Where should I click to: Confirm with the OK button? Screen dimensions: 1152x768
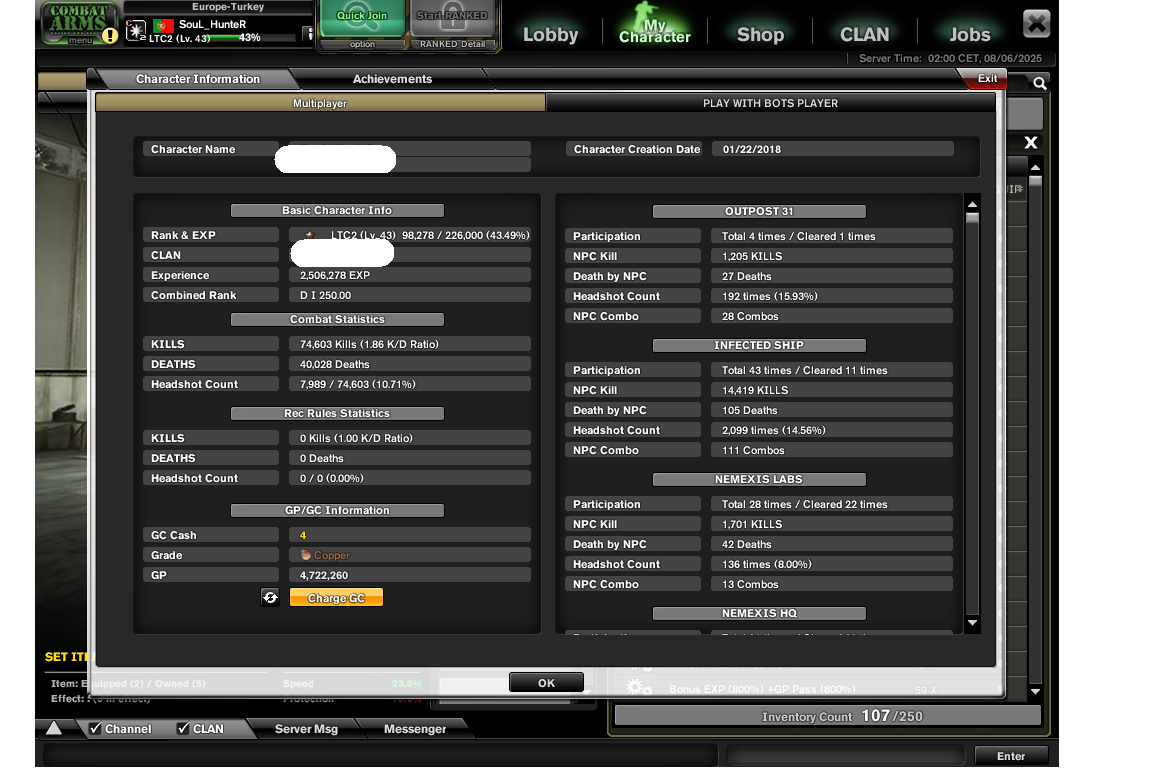click(547, 683)
